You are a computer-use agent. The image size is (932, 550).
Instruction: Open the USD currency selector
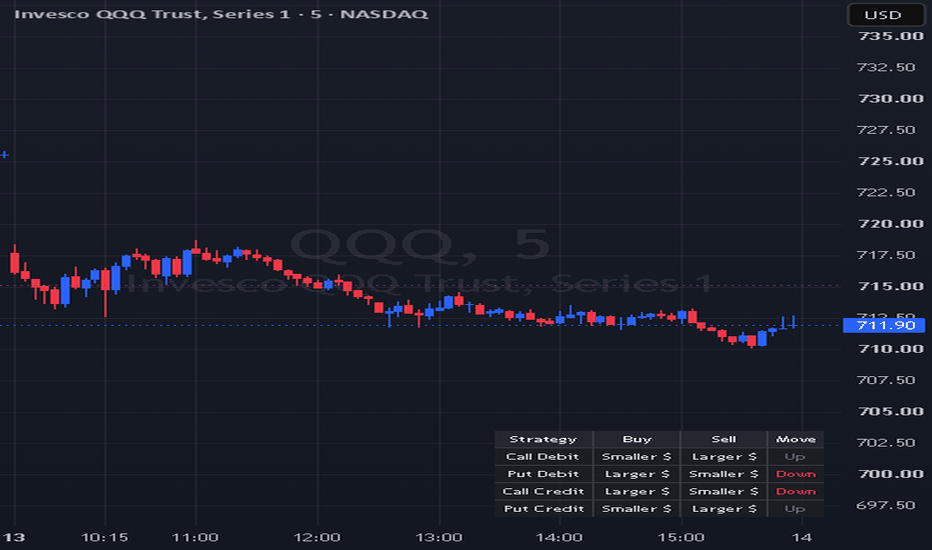885,15
